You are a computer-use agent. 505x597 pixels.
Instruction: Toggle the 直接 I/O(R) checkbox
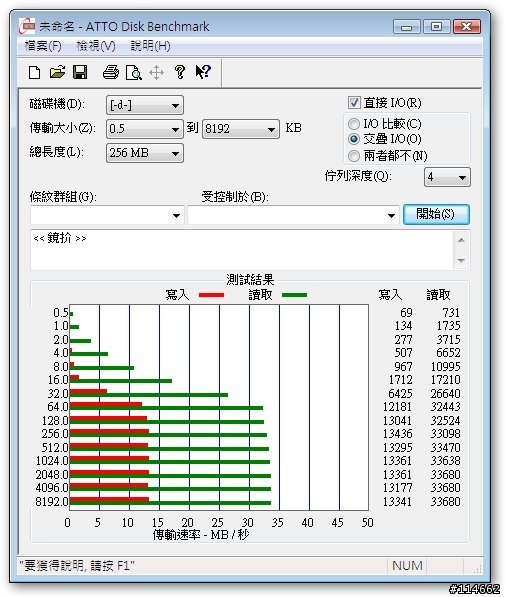[x=354, y=102]
